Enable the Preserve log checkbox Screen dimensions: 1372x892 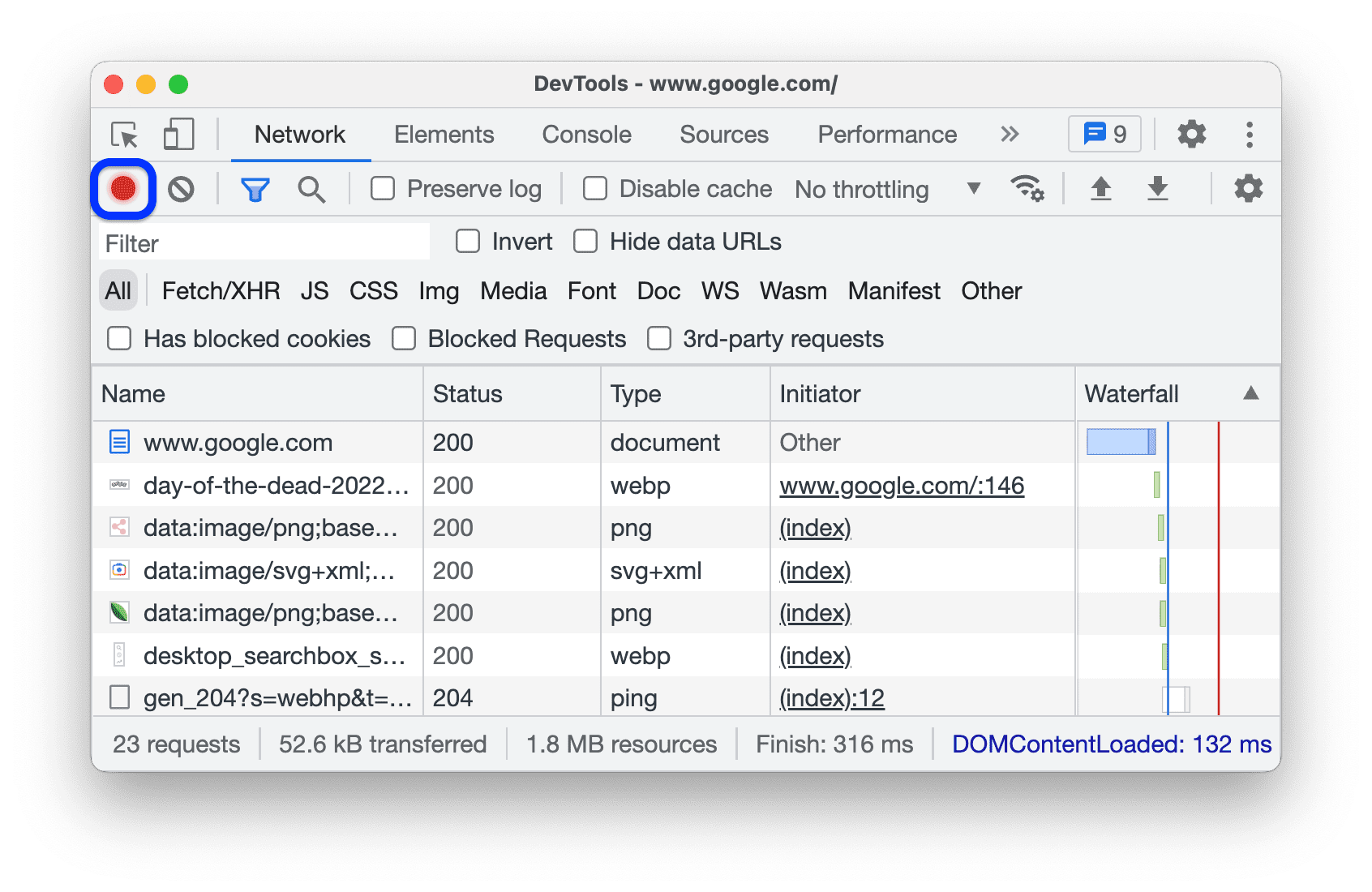(x=382, y=188)
